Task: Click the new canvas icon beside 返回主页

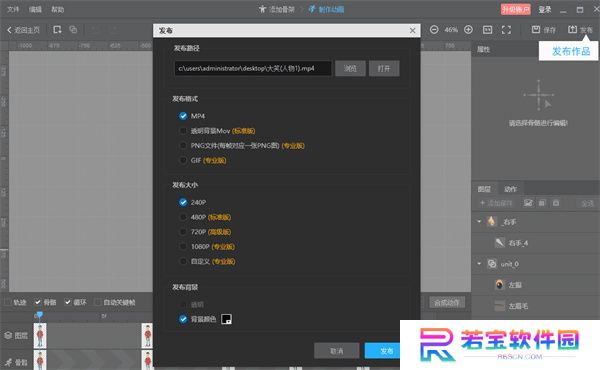Action: [x=57, y=30]
